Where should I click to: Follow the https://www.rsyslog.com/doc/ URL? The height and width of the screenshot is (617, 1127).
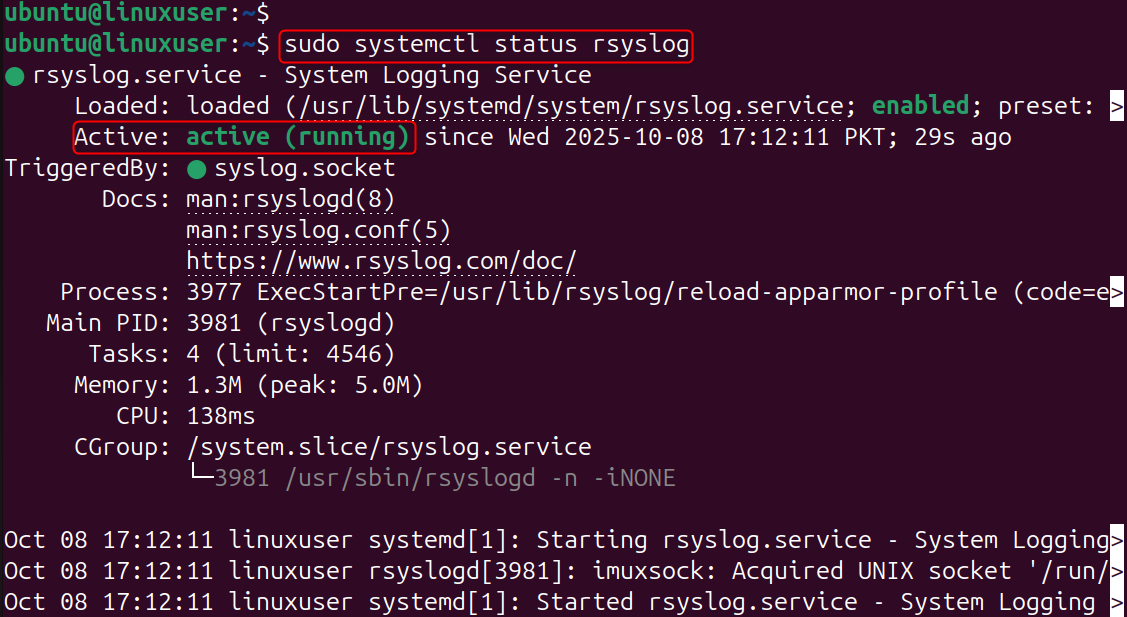click(x=381, y=262)
